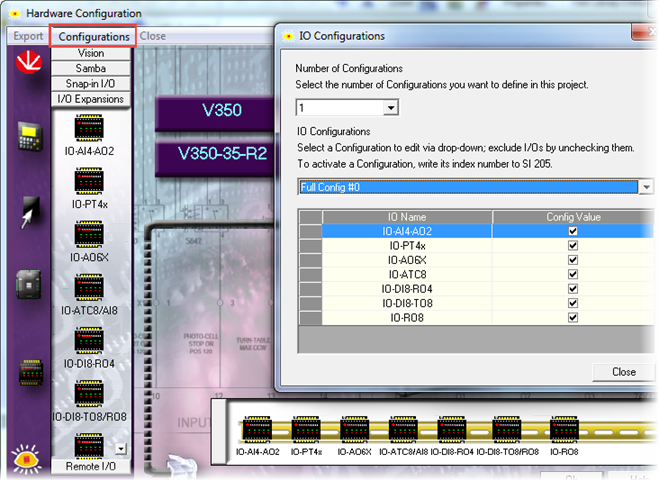659x481 pixels.
Task: Open the Configurations menu
Action: [94, 37]
